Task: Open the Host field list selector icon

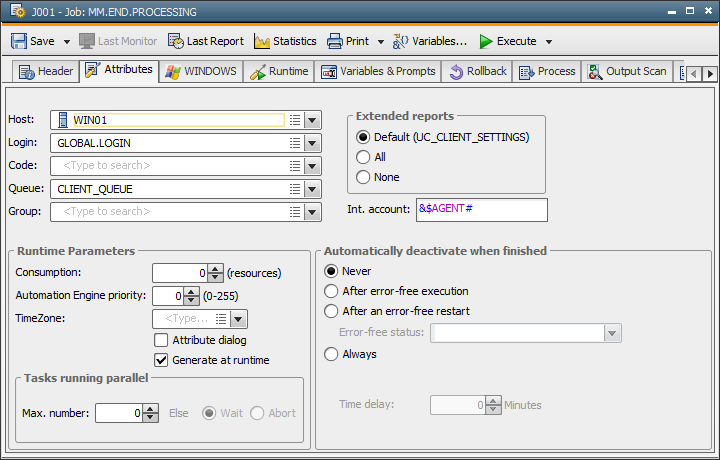Action: 294,120
